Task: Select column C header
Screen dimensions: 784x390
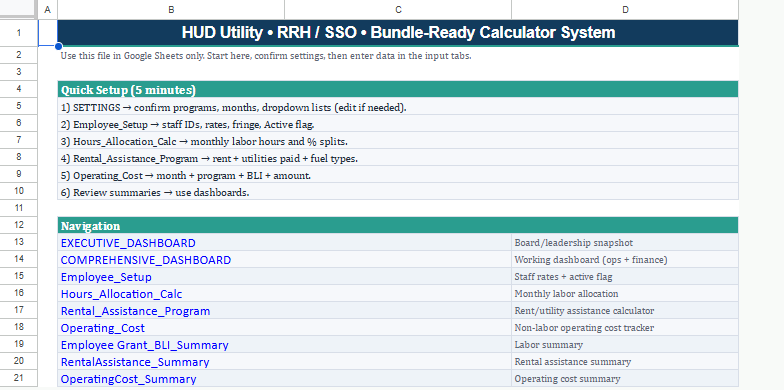Action: point(398,10)
